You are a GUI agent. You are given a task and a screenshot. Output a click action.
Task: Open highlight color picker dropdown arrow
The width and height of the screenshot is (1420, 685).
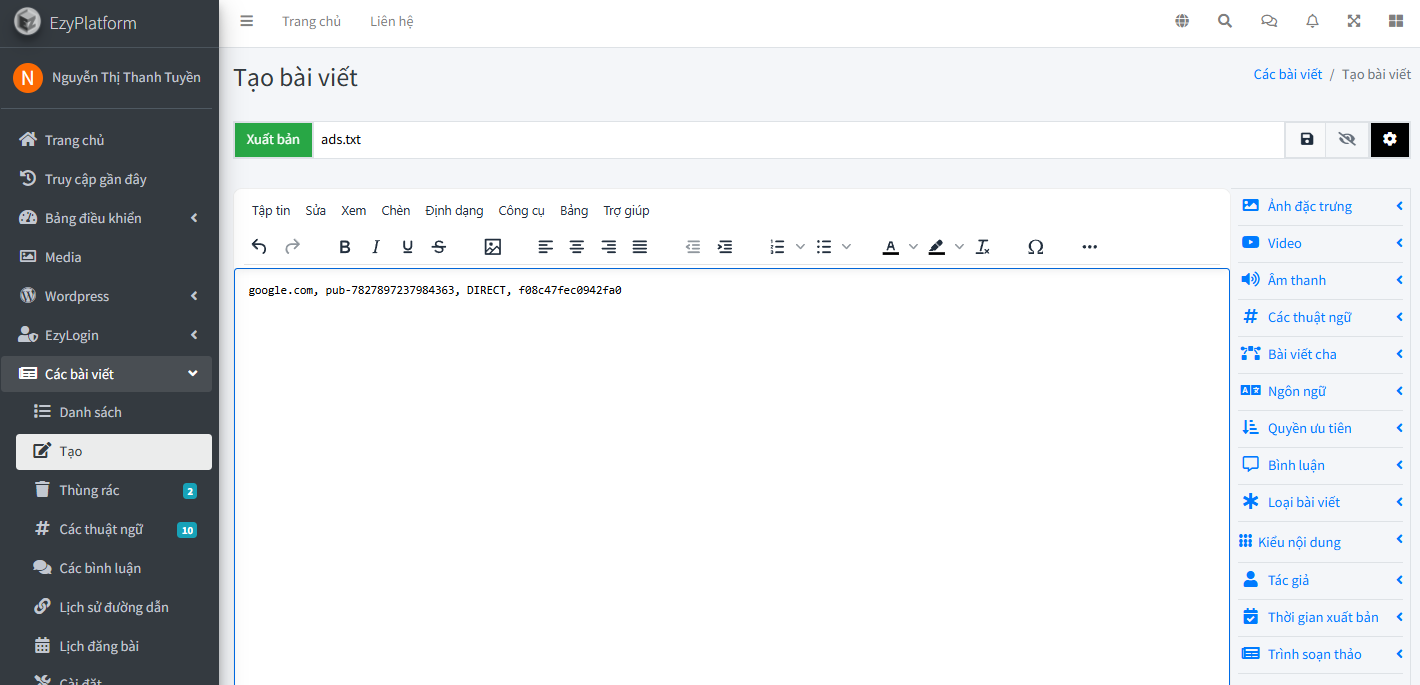959,247
